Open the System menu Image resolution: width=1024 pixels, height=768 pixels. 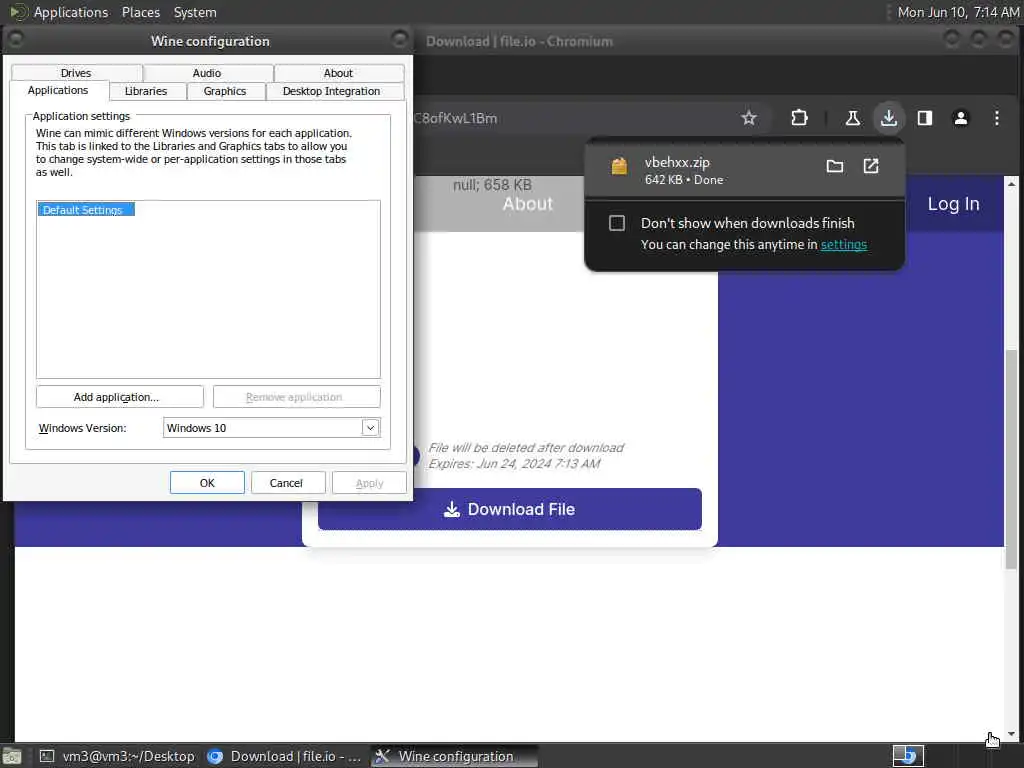[x=195, y=12]
